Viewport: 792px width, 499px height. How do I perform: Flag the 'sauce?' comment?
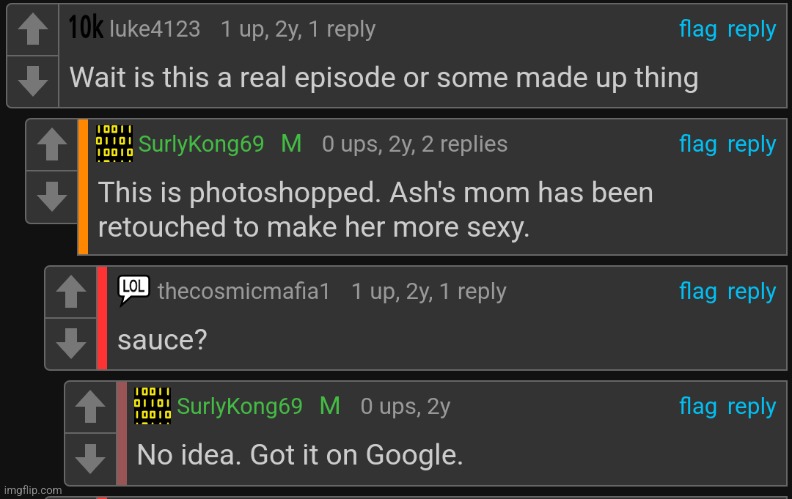698,291
